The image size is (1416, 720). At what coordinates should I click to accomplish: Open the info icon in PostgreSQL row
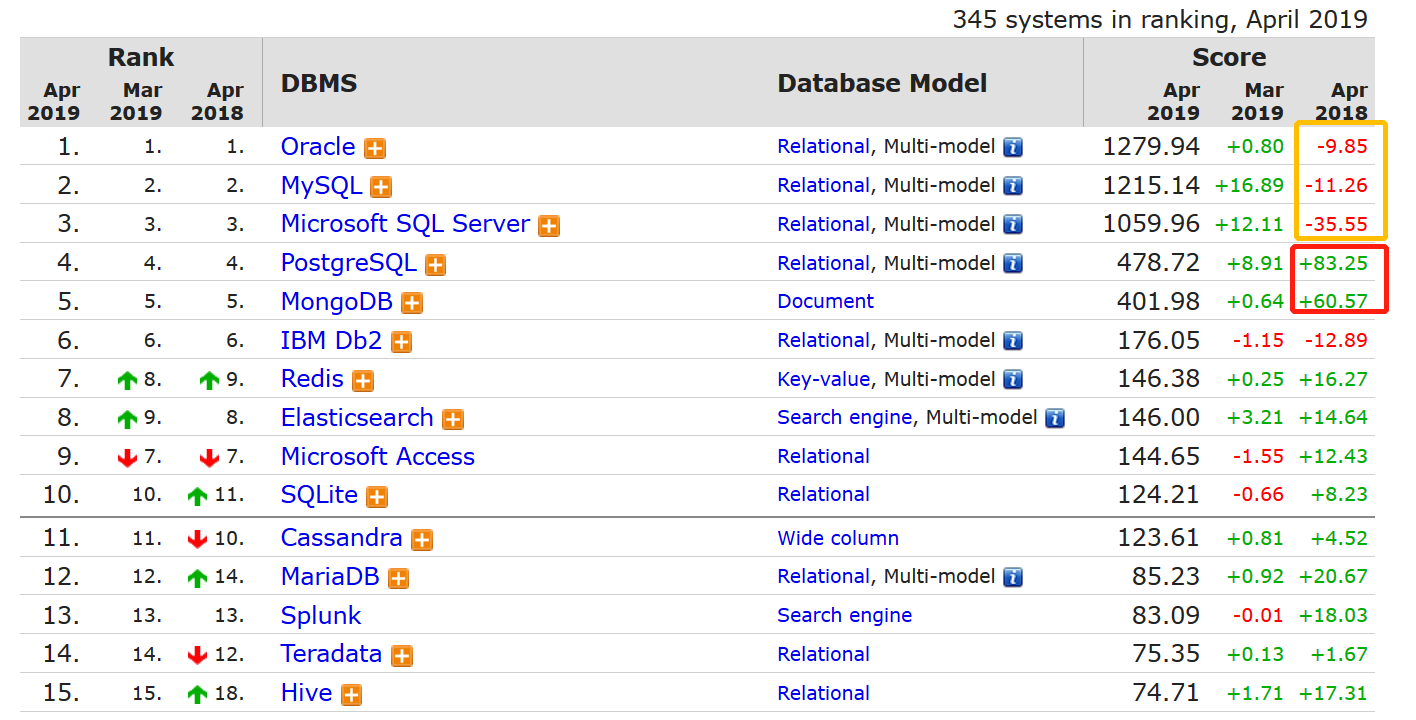click(x=1013, y=264)
